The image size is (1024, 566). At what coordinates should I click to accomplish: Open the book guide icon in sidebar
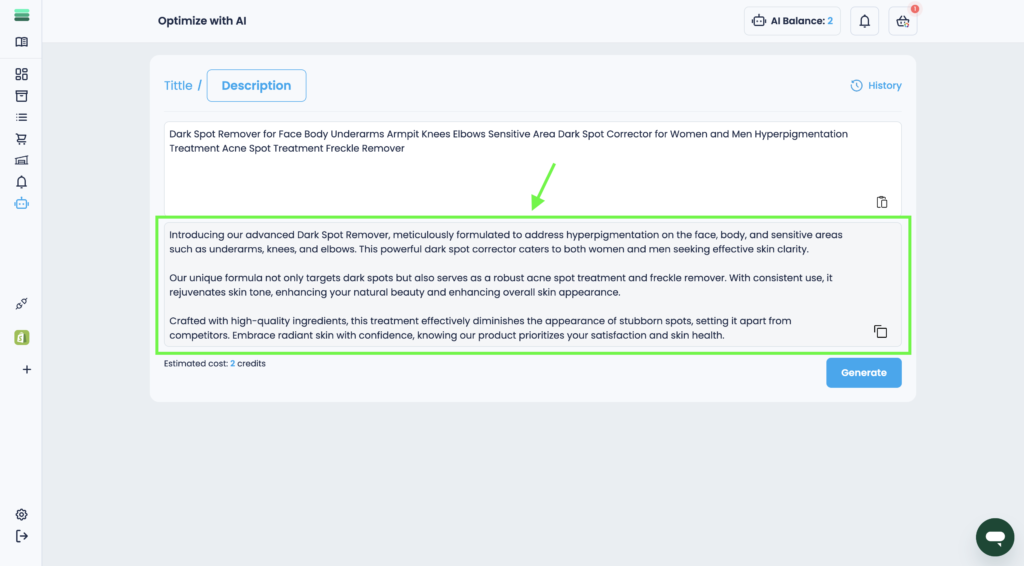21,42
